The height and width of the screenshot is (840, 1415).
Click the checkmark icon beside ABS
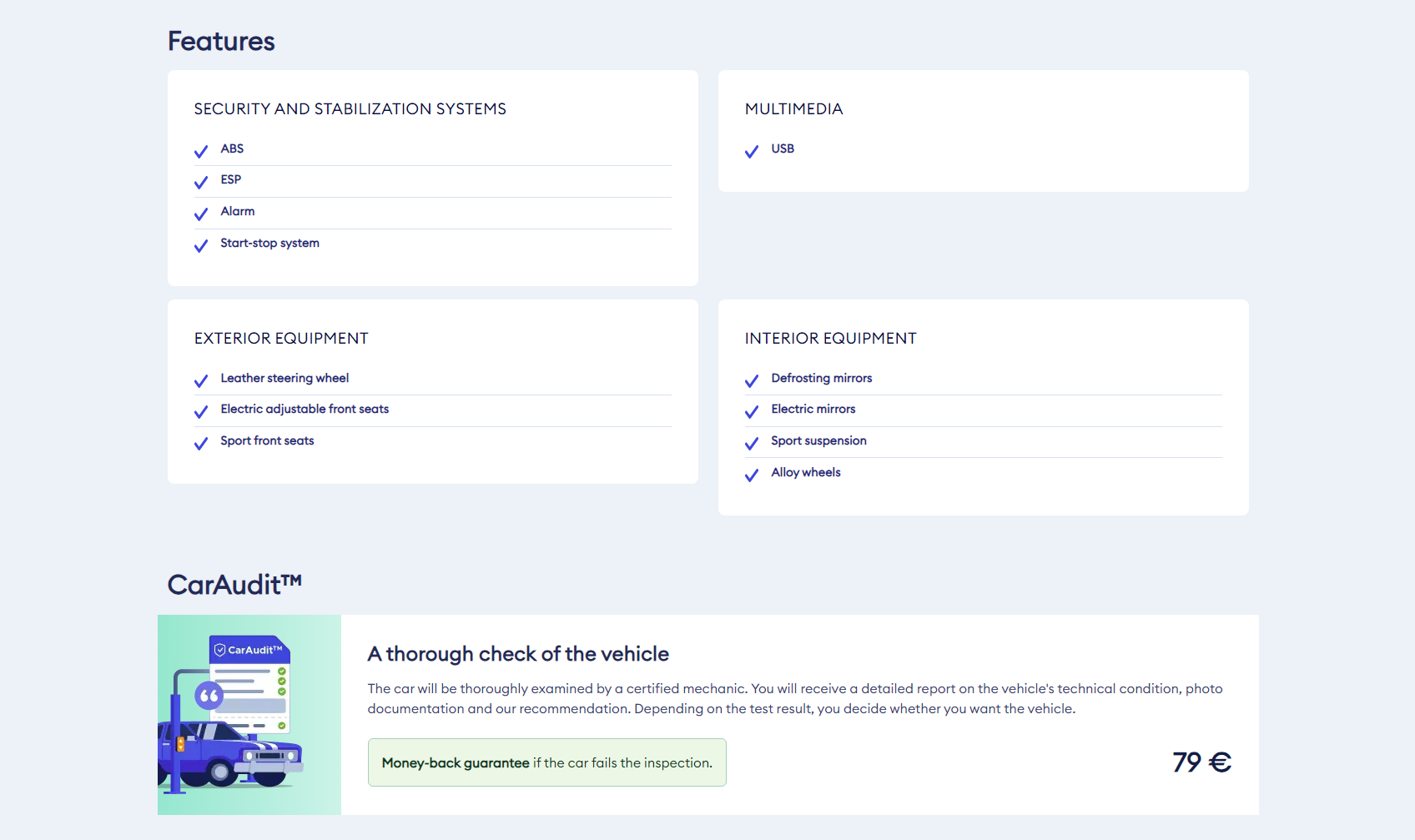click(201, 151)
